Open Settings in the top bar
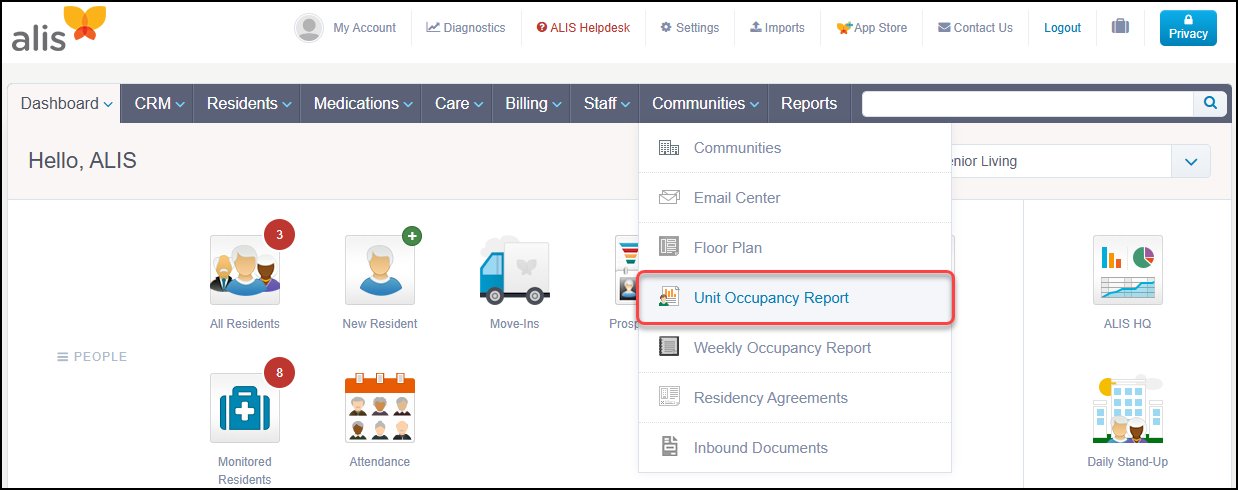 tap(690, 28)
